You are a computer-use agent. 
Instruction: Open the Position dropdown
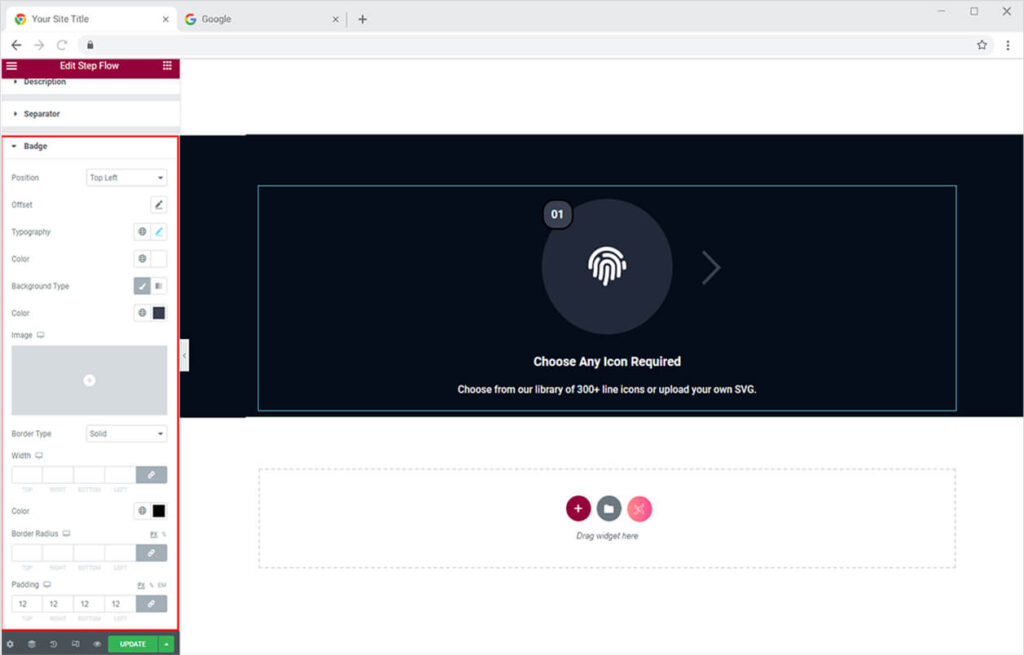tap(127, 178)
